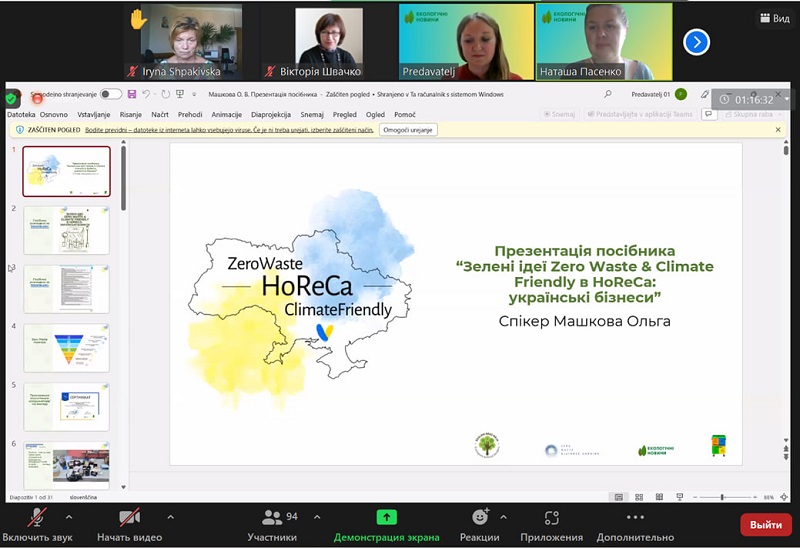Toggle the Samodejno shranjevanje autosave switch
800x548 pixels.
click(x=111, y=94)
